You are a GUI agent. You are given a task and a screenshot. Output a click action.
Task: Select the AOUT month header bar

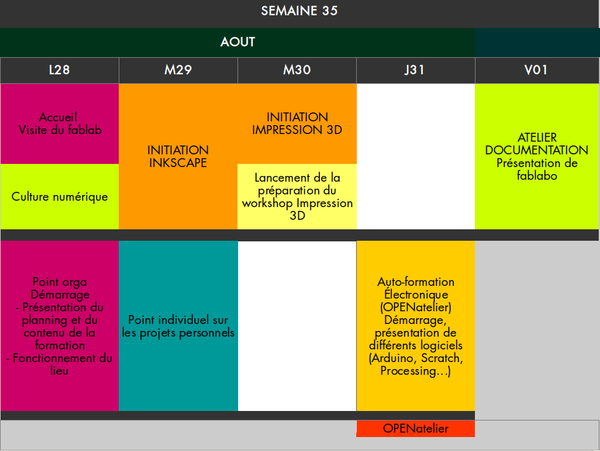[238, 42]
